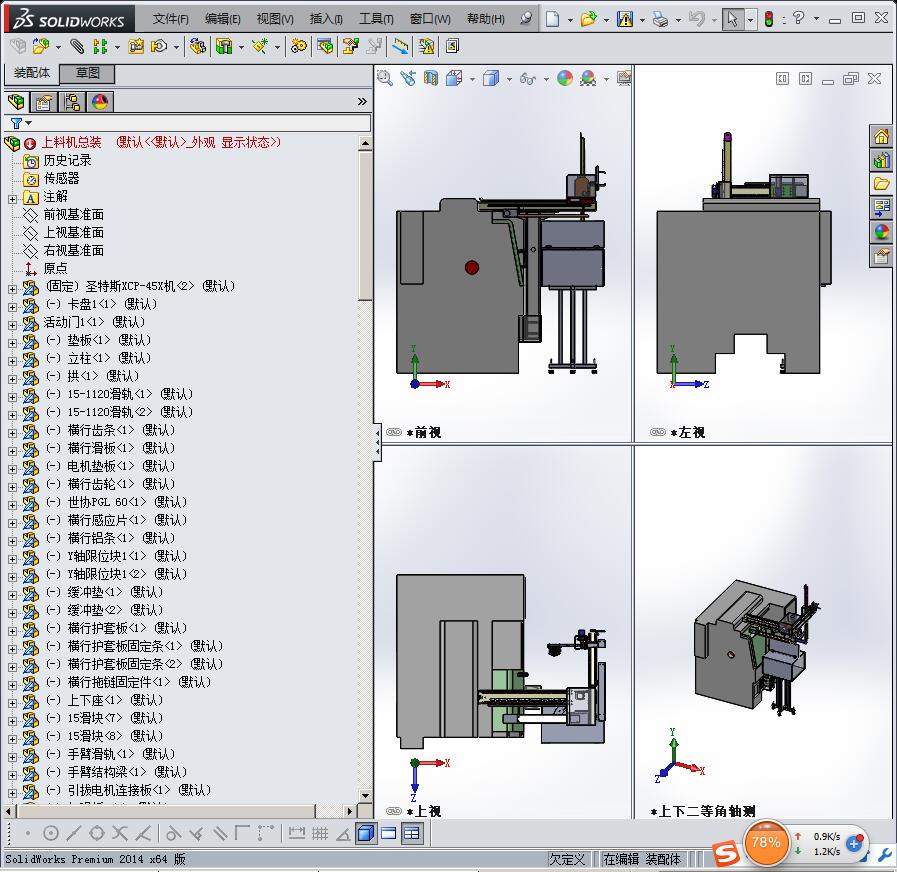Screen dimensions: 897x872
Task: Click the feature tree filter funnel
Action: point(17,123)
